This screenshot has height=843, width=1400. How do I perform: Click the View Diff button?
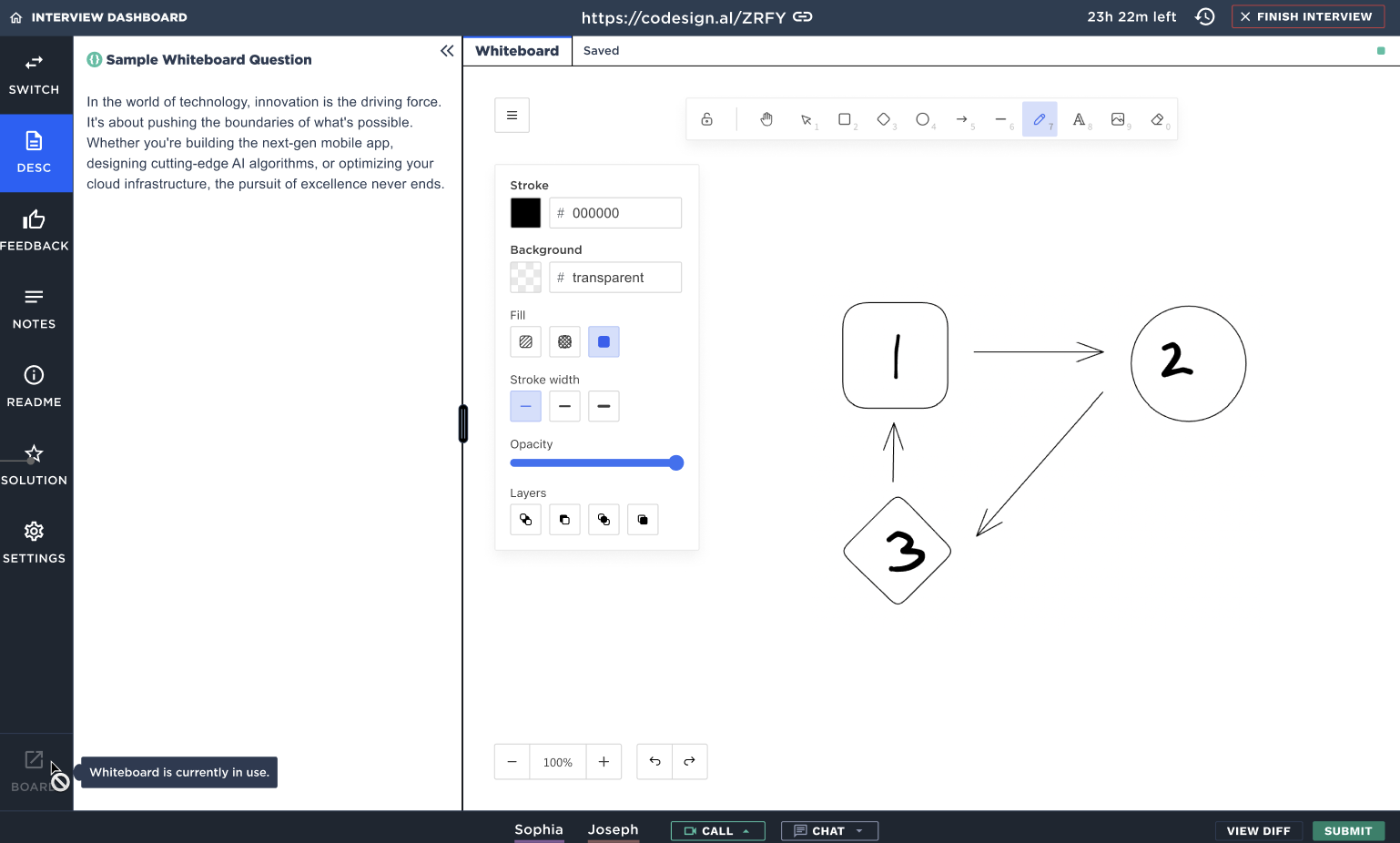pos(1259,831)
